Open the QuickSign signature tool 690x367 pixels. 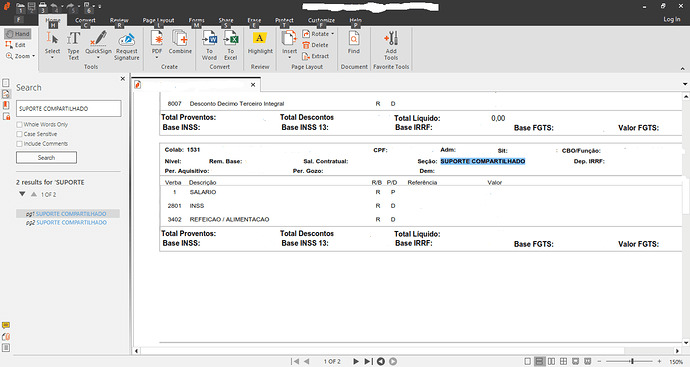pos(98,45)
